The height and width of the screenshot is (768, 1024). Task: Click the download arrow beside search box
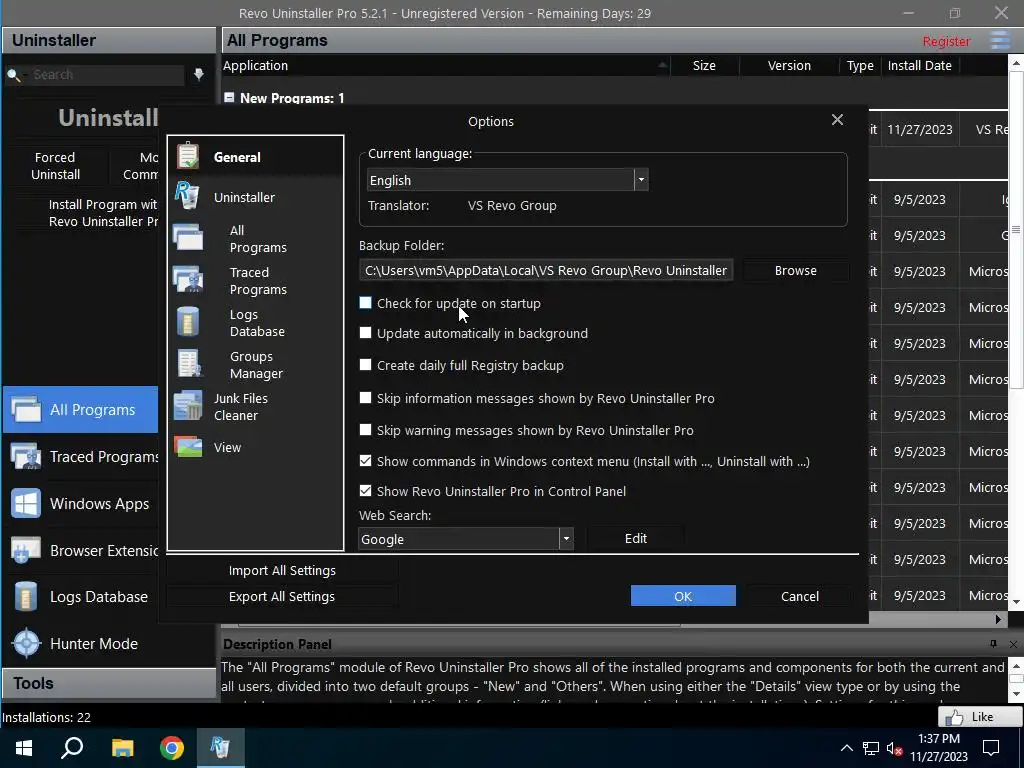(x=199, y=74)
